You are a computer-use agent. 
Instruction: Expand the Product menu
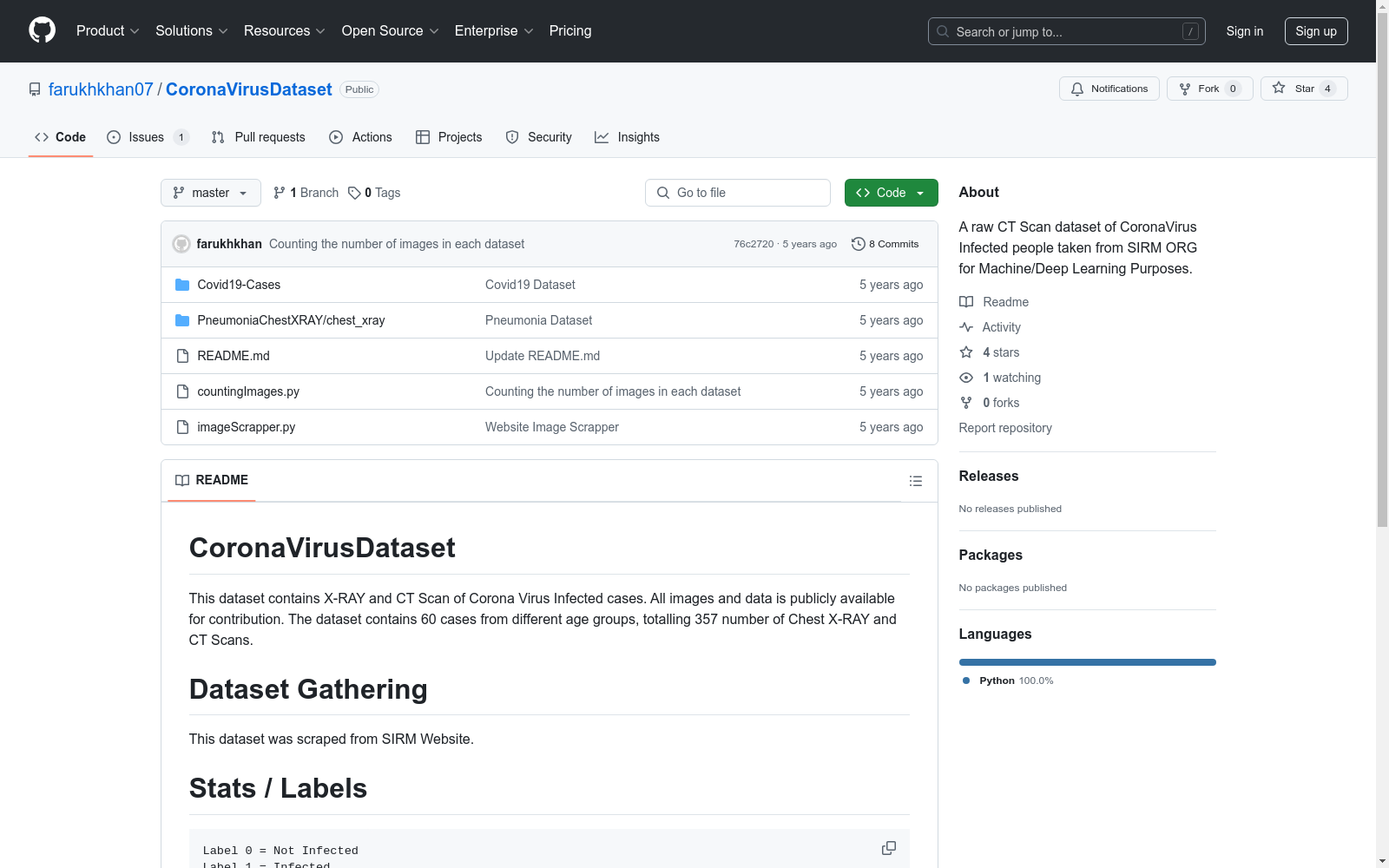click(x=108, y=31)
